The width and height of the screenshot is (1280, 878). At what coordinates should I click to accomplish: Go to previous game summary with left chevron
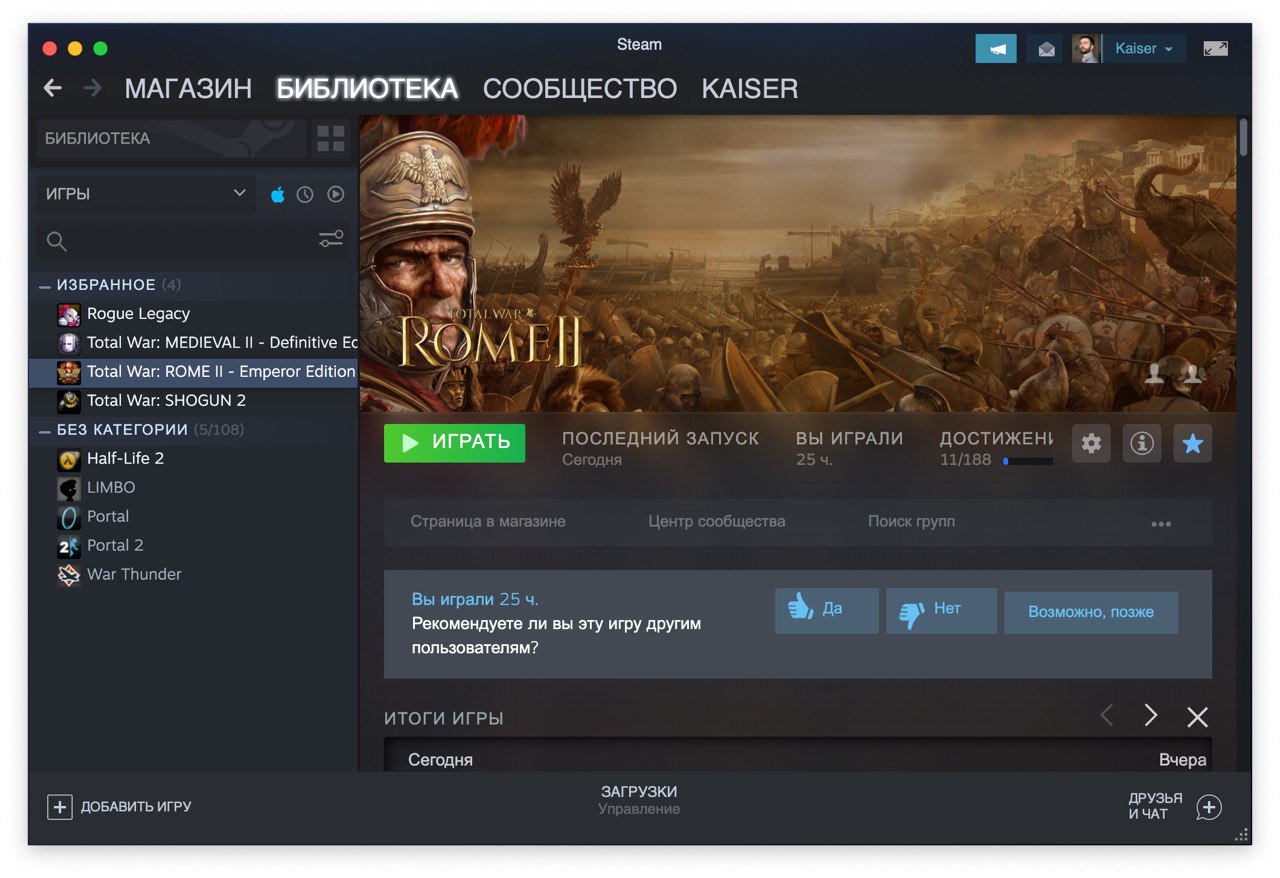1107,715
